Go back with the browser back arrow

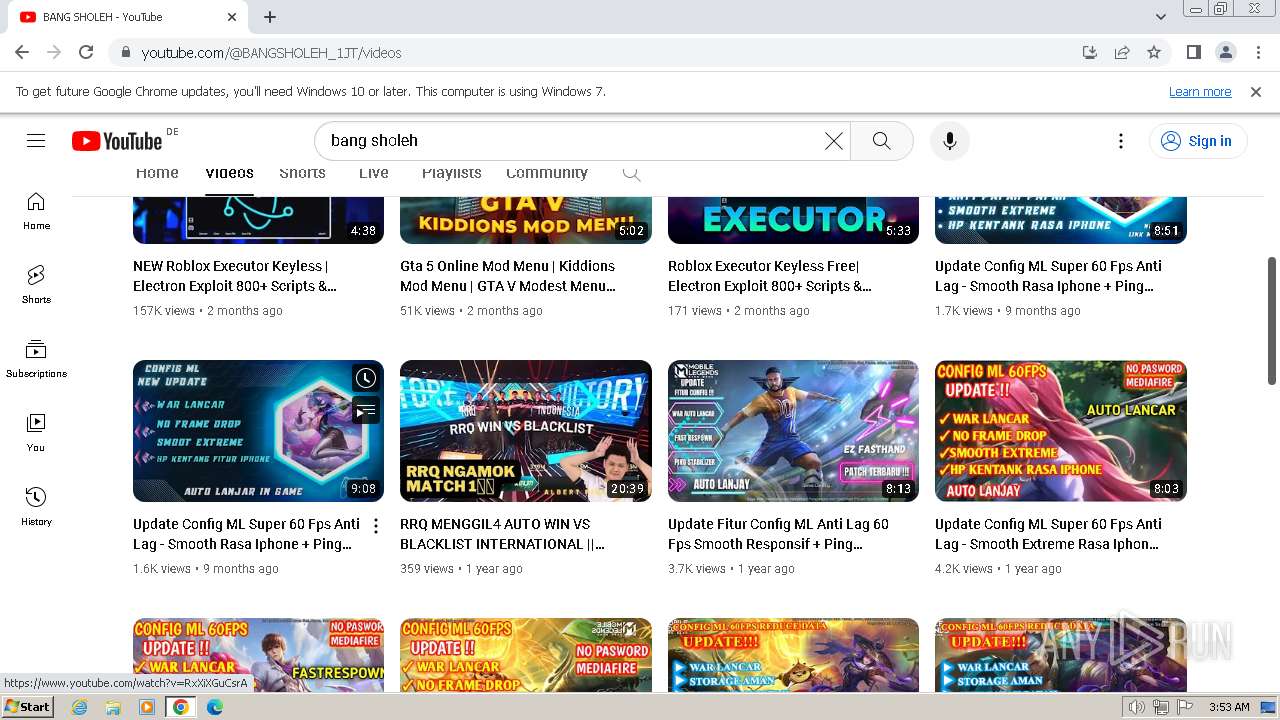click(22, 52)
